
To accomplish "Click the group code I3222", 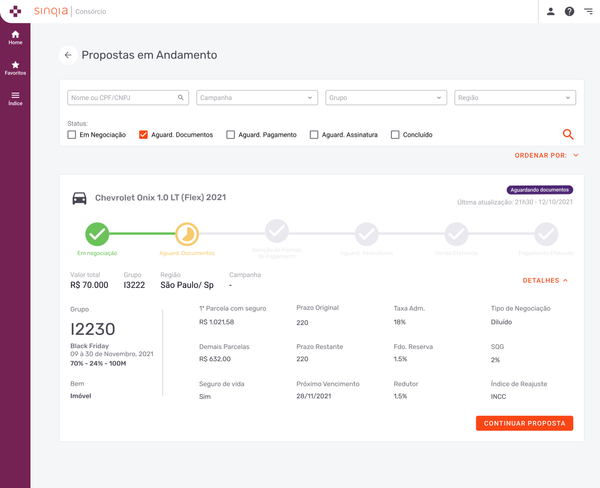I will click(x=134, y=285).
